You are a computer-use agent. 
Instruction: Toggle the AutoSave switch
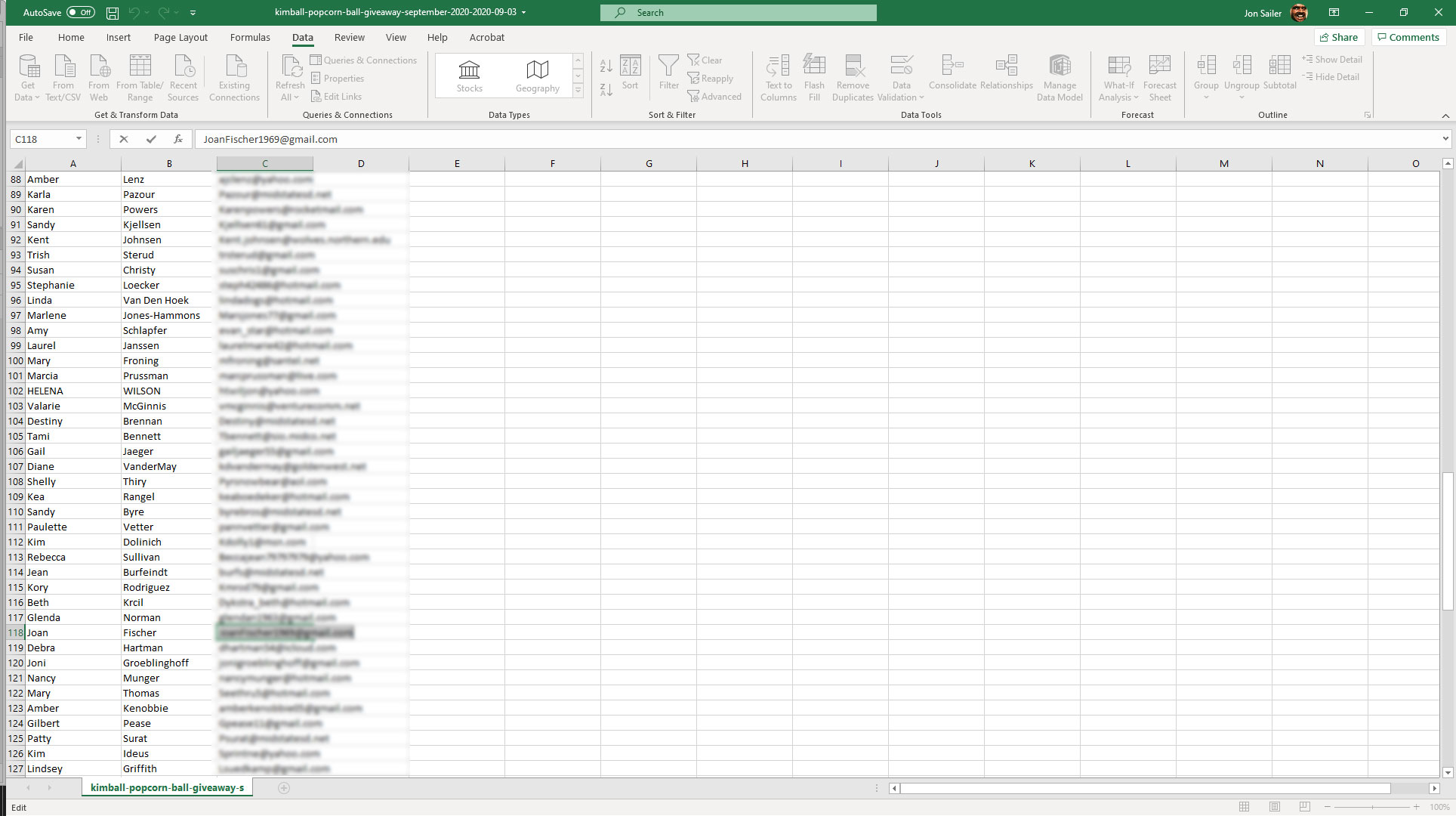[80, 13]
